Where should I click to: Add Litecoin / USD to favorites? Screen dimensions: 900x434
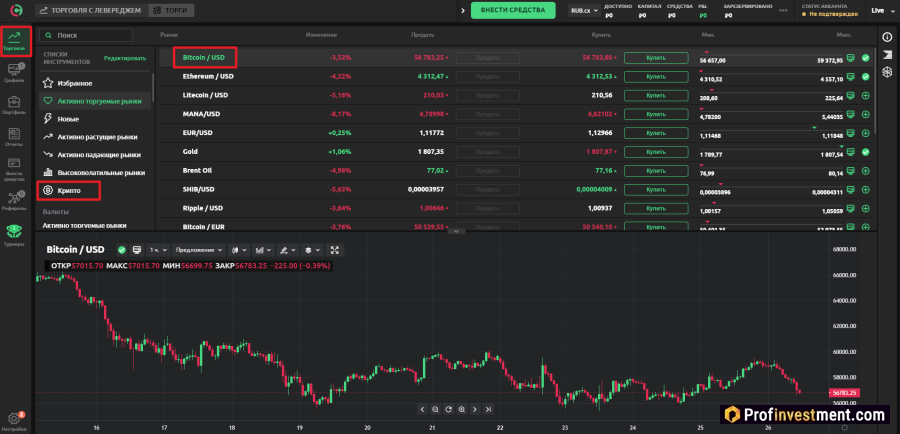(x=865, y=95)
